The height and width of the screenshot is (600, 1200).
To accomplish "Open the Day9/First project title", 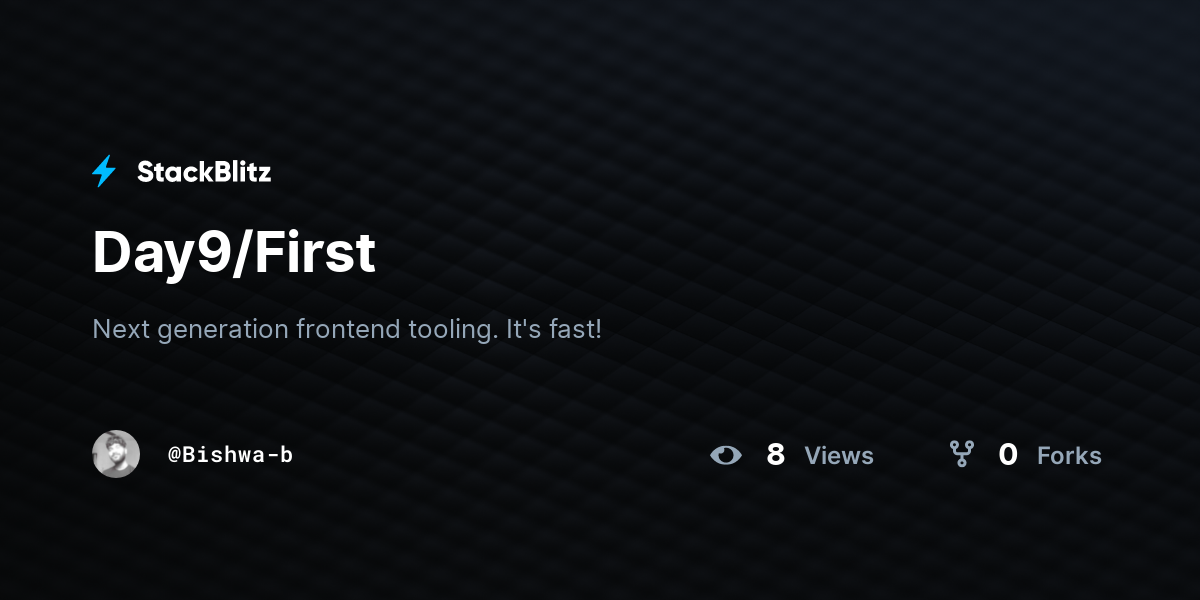I will click(x=234, y=252).
